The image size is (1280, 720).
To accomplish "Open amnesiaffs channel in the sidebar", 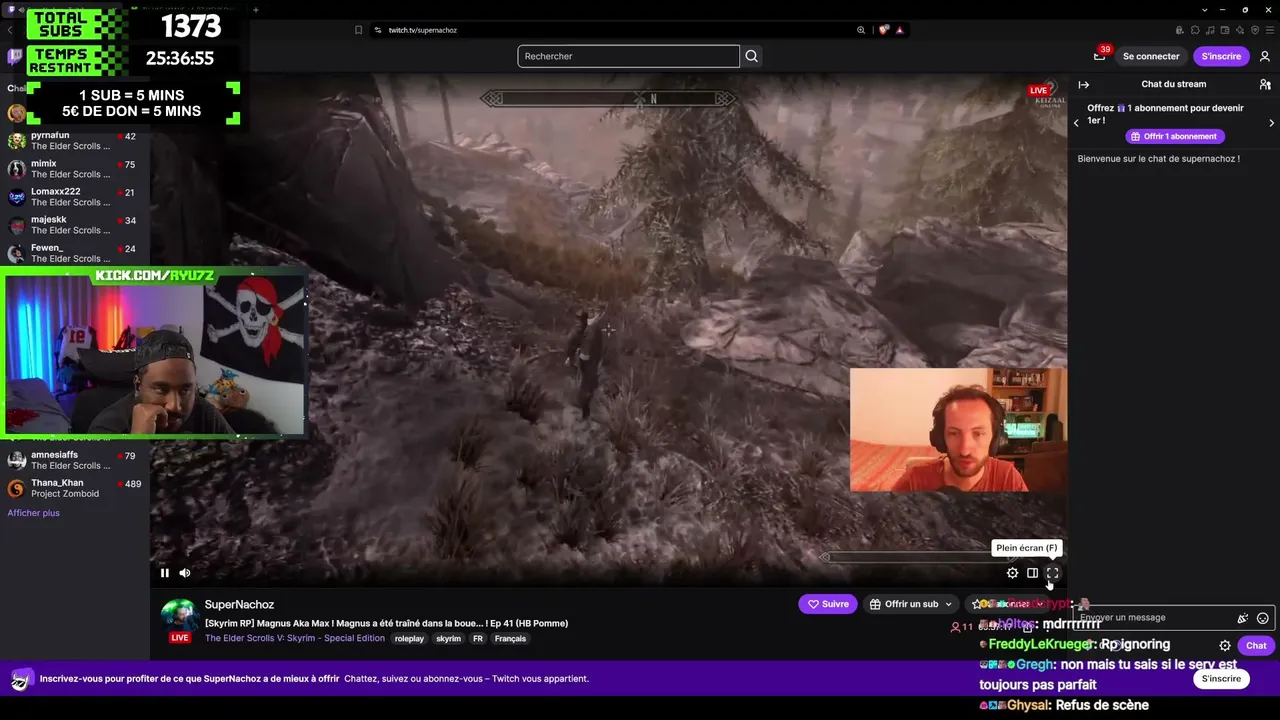I will click(x=75, y=460).
